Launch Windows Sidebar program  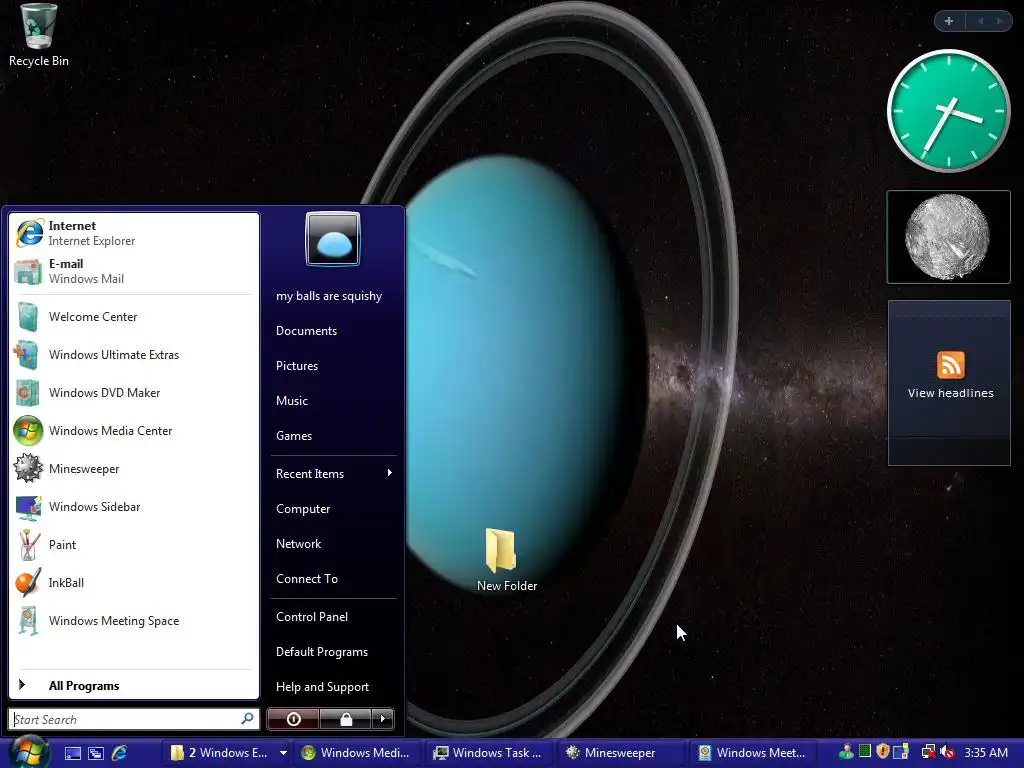(x=134, y=507)
